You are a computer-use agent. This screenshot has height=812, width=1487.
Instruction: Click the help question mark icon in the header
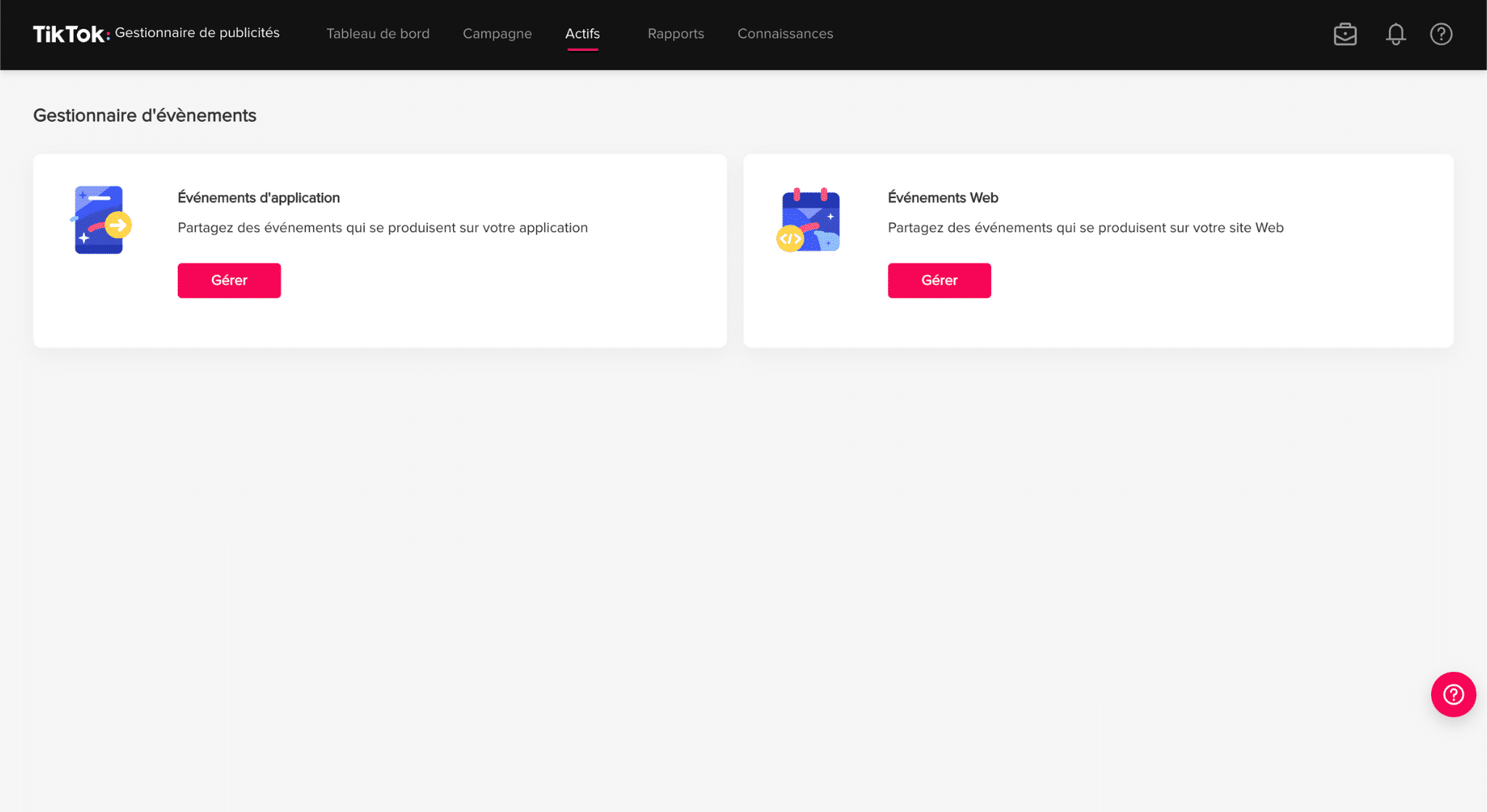(x=1441, y=33)
